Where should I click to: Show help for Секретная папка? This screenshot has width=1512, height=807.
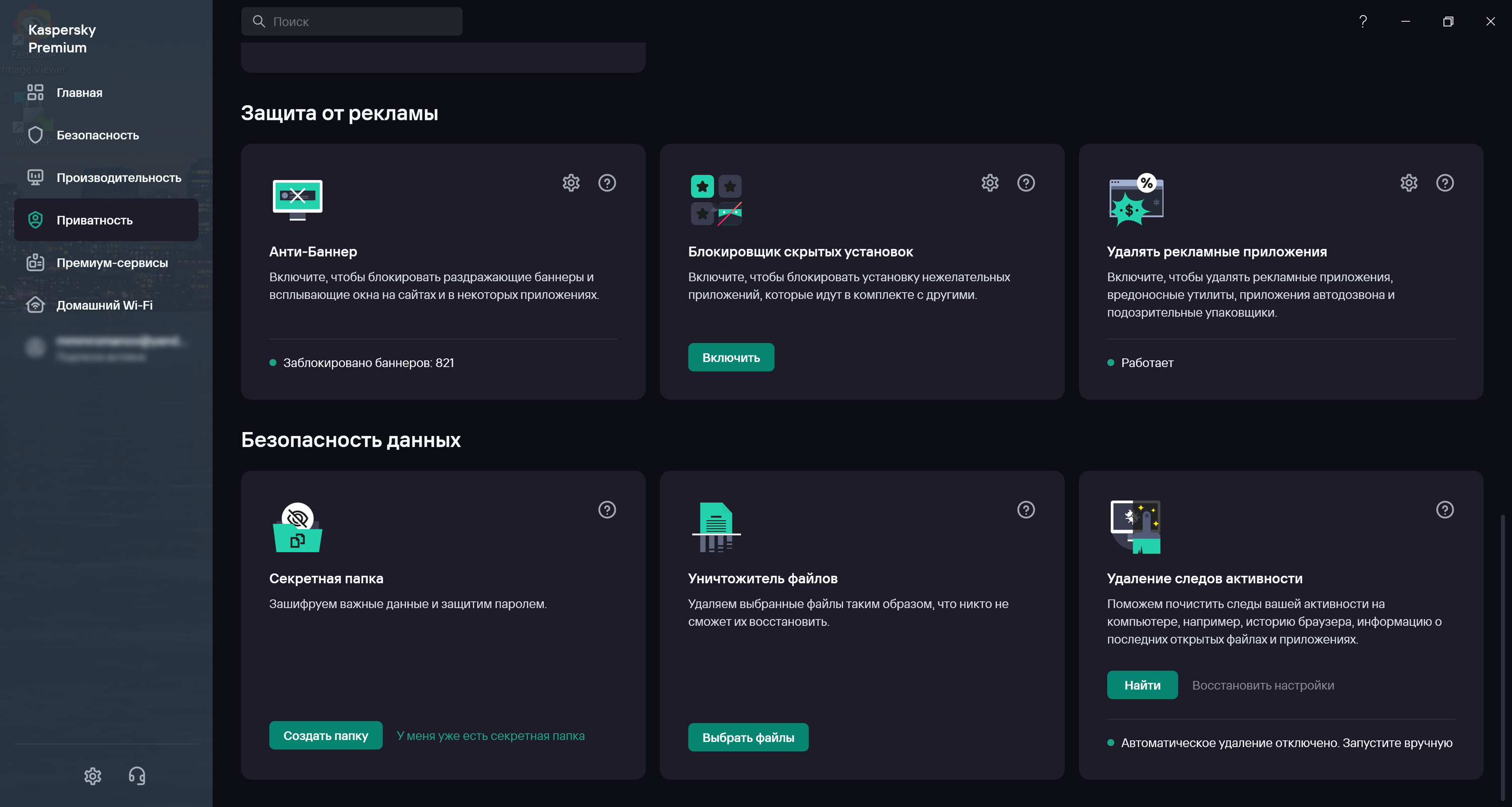click(607, 510)
